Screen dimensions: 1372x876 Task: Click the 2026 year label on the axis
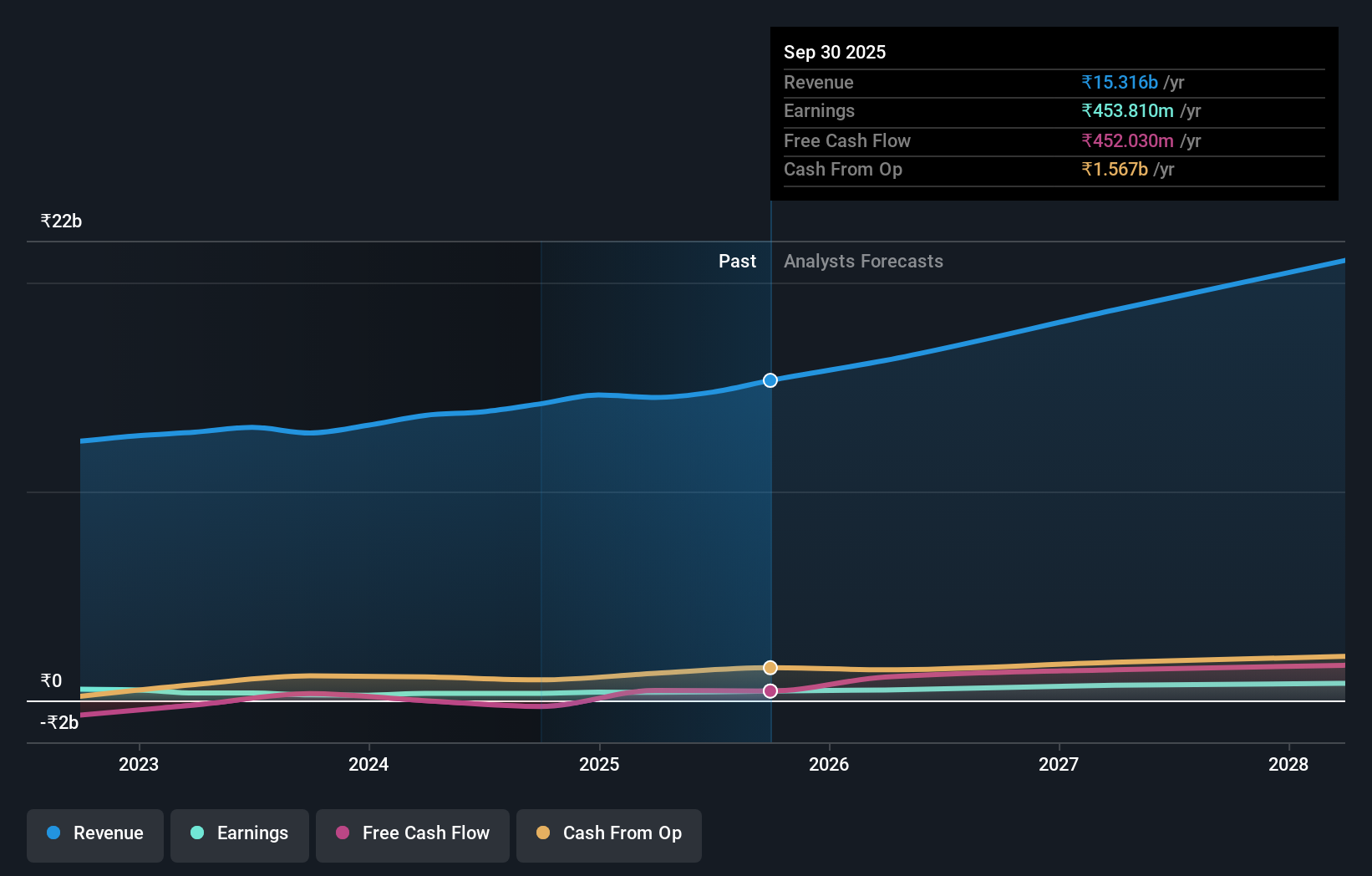(x=829, y=764)
